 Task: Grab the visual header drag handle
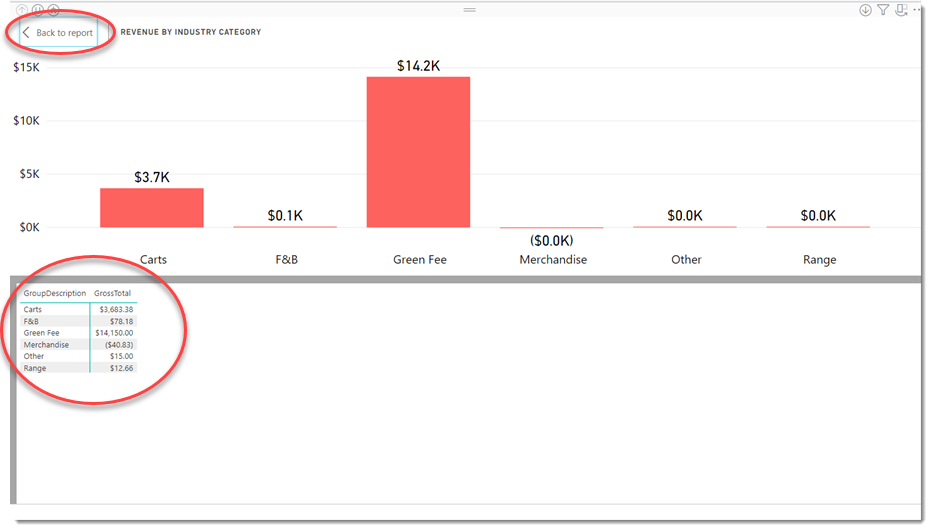tap(470, 9)
